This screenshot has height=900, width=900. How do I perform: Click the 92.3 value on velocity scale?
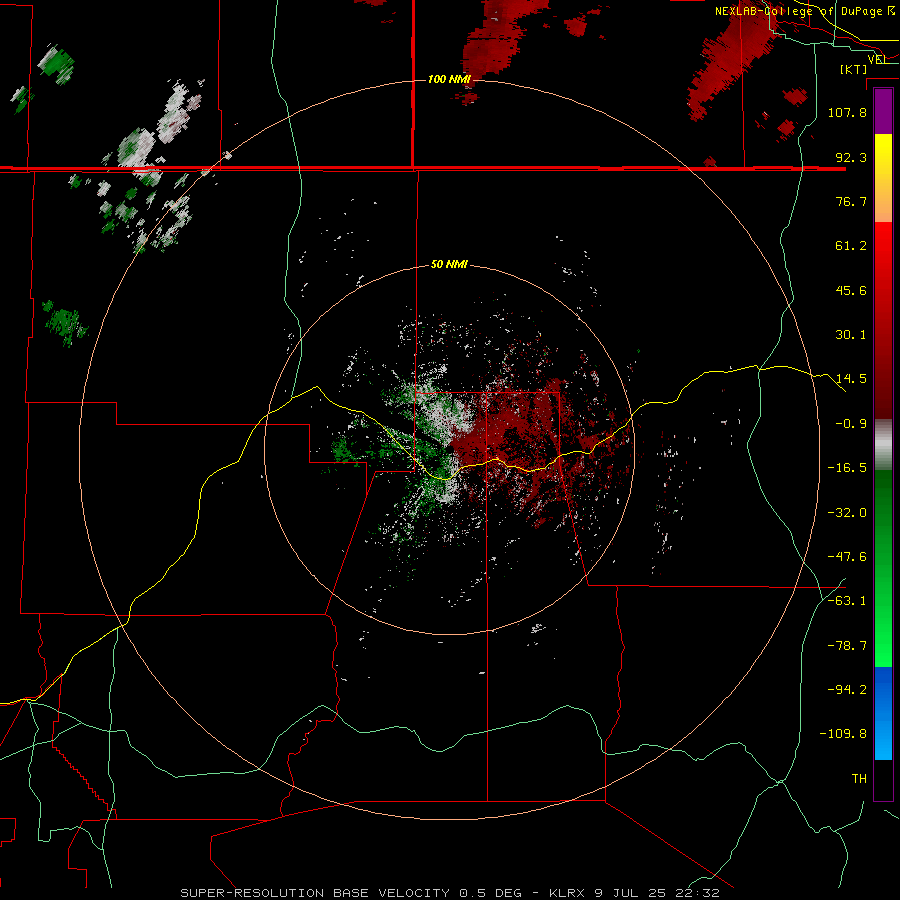point(851,157)
